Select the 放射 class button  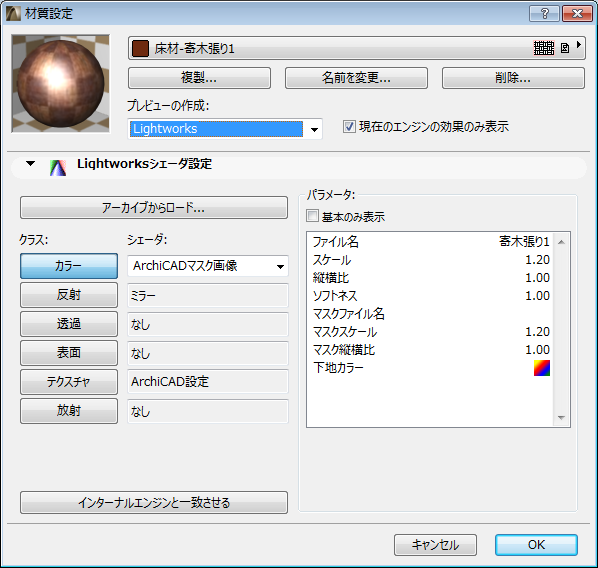69,411
